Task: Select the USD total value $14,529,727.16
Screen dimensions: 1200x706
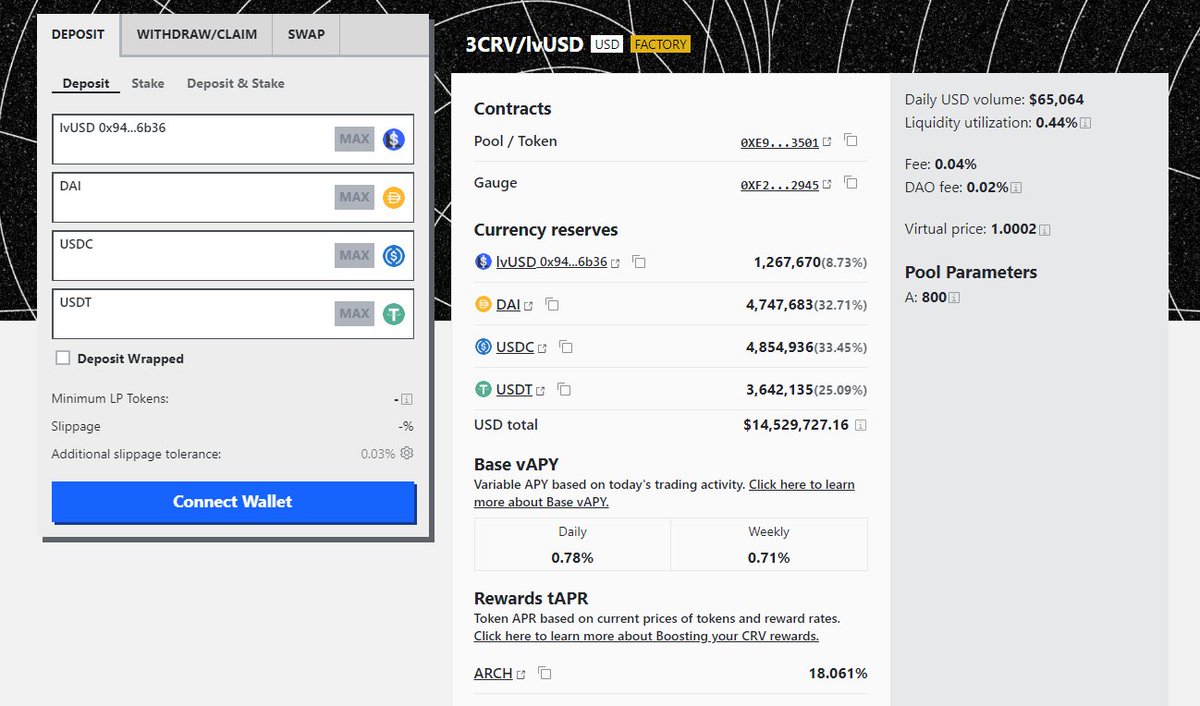Action: pos(796,425)
